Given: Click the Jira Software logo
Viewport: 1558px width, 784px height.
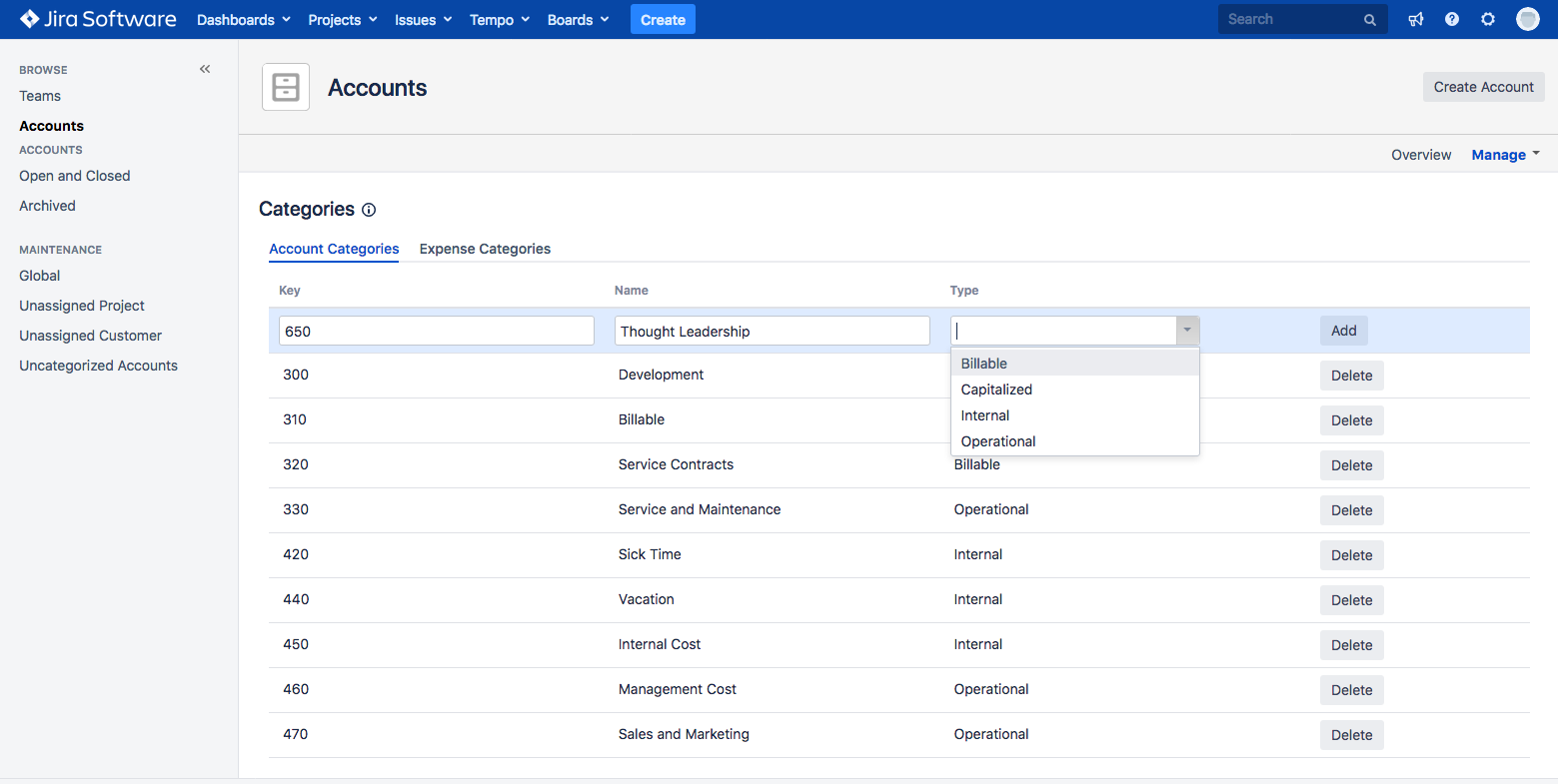Looking at the screenshot, I should click(x=98, y=19).
